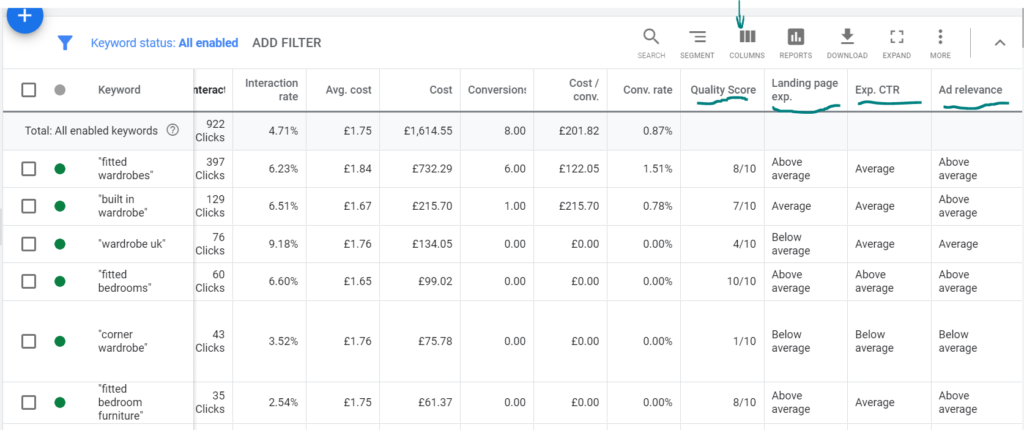Sort by the Quality Score column header
Viewport: 1024px width, 430px height.
coord(723,90)
